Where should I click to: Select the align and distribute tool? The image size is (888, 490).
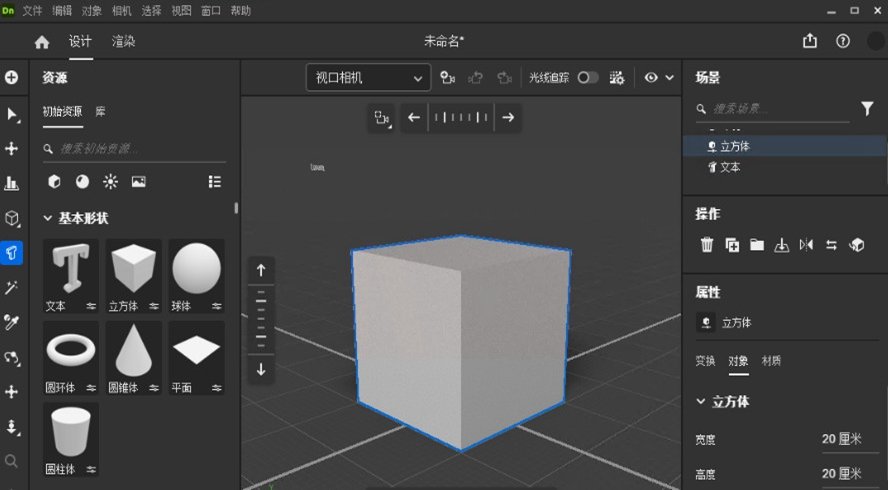click(11, 183)
